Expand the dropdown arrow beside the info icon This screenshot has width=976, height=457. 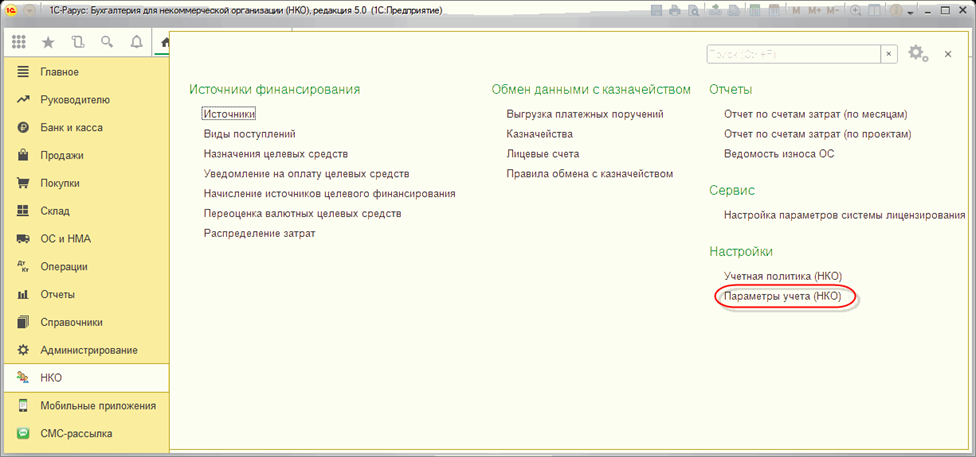(x=911, y=13)
